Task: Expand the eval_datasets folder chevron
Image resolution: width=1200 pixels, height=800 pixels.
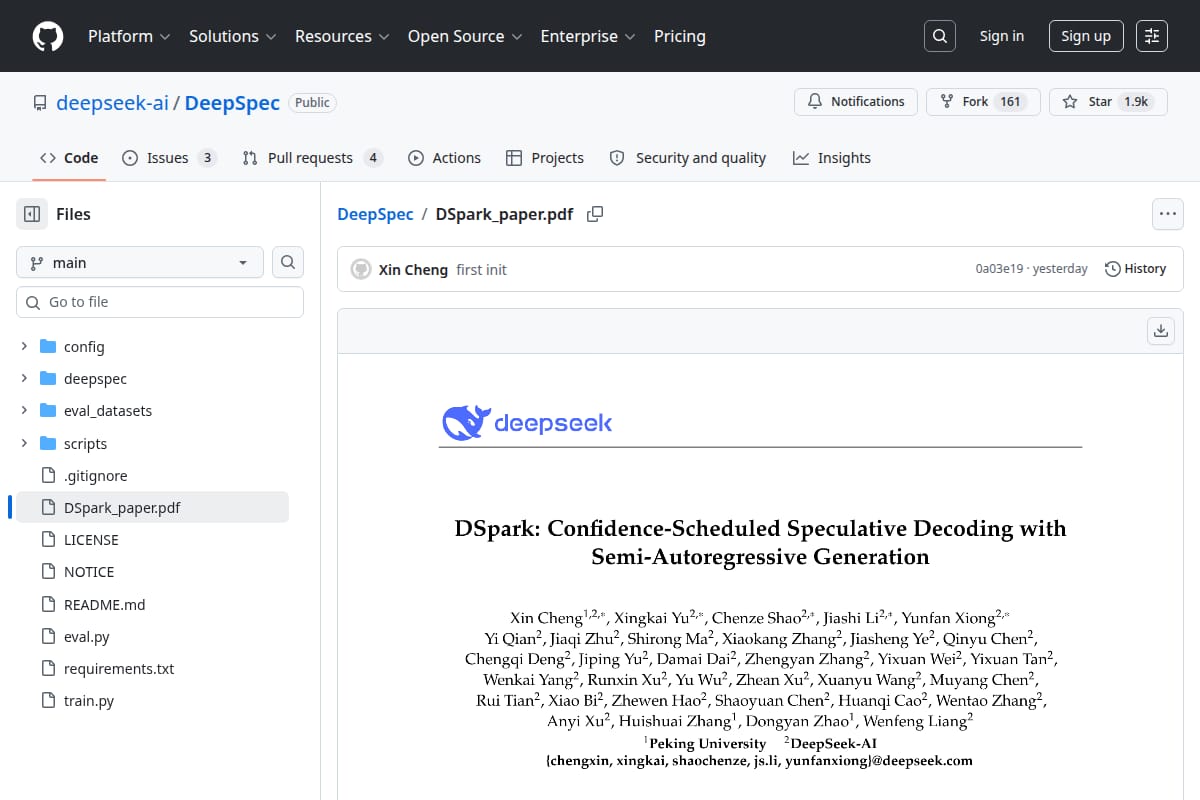Action: coord(24,411)
